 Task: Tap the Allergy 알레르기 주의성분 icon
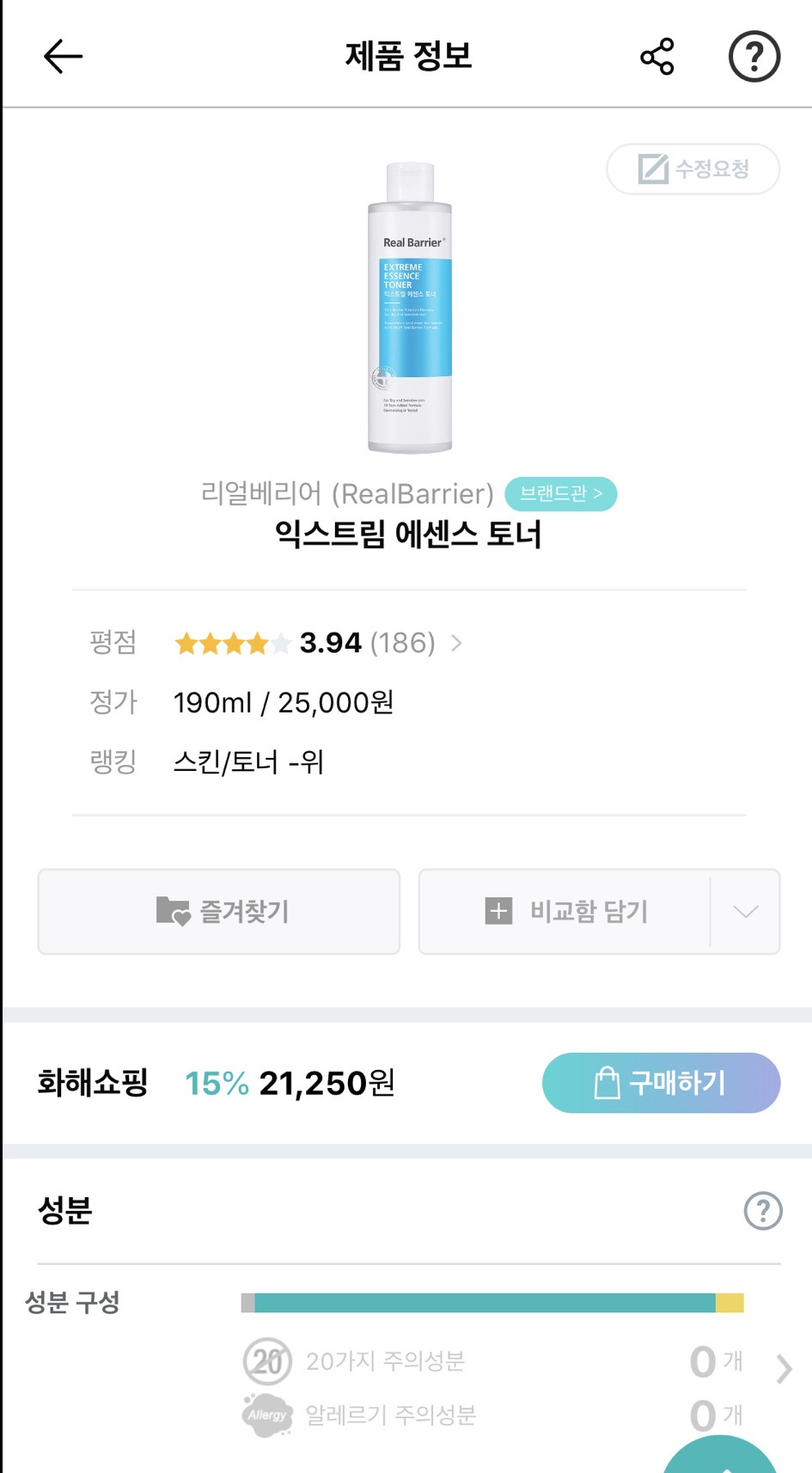pyautogui.click(x=267, y=1415)
